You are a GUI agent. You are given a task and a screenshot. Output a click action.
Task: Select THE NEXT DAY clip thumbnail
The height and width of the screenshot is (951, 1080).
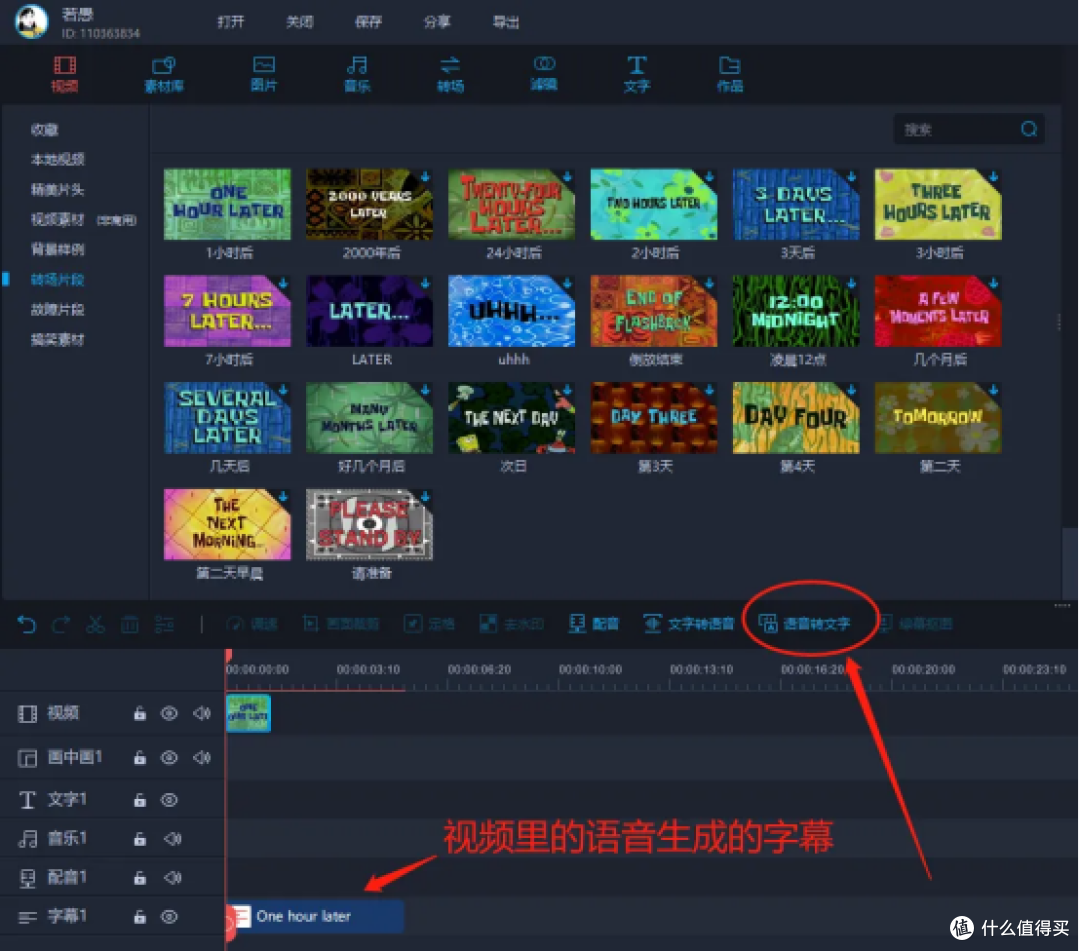click(x=511, y=418)
